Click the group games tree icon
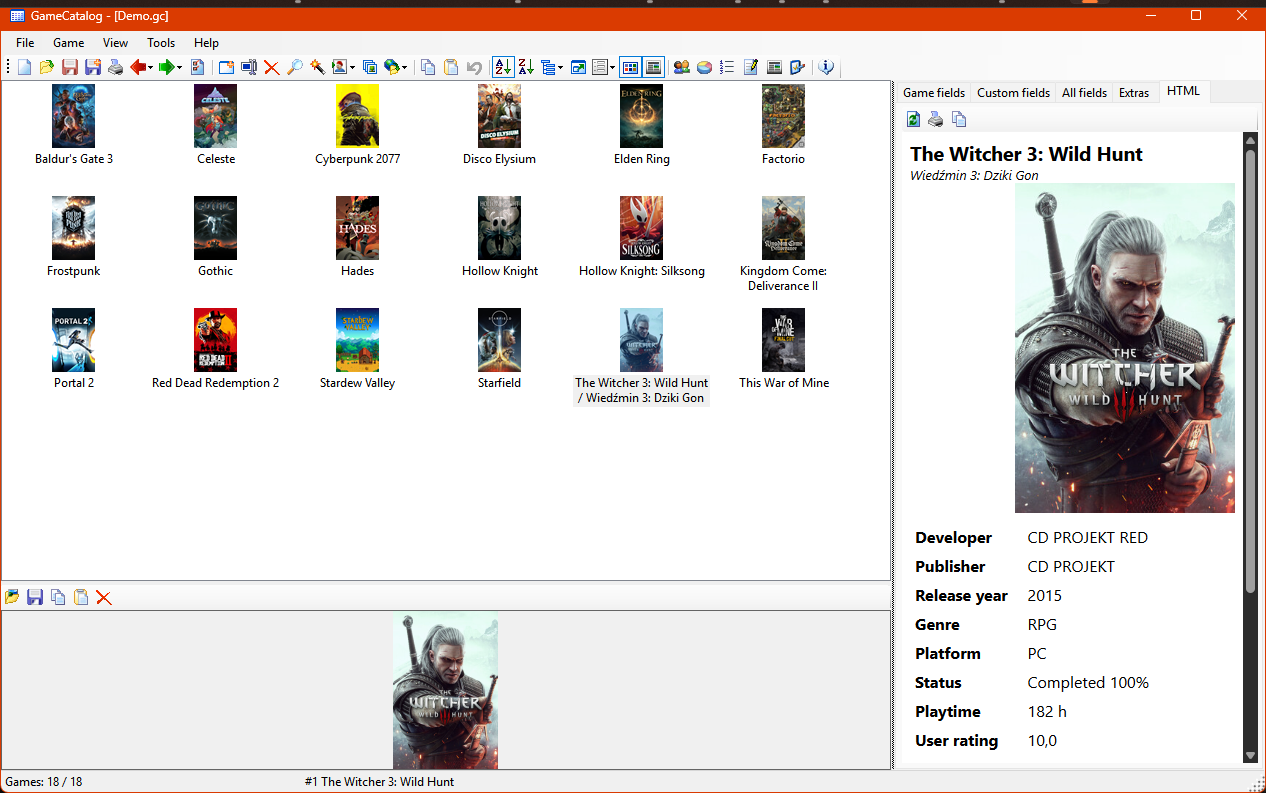The width and height of the screenshot is (1266, 793). click(x=548, y=67)
